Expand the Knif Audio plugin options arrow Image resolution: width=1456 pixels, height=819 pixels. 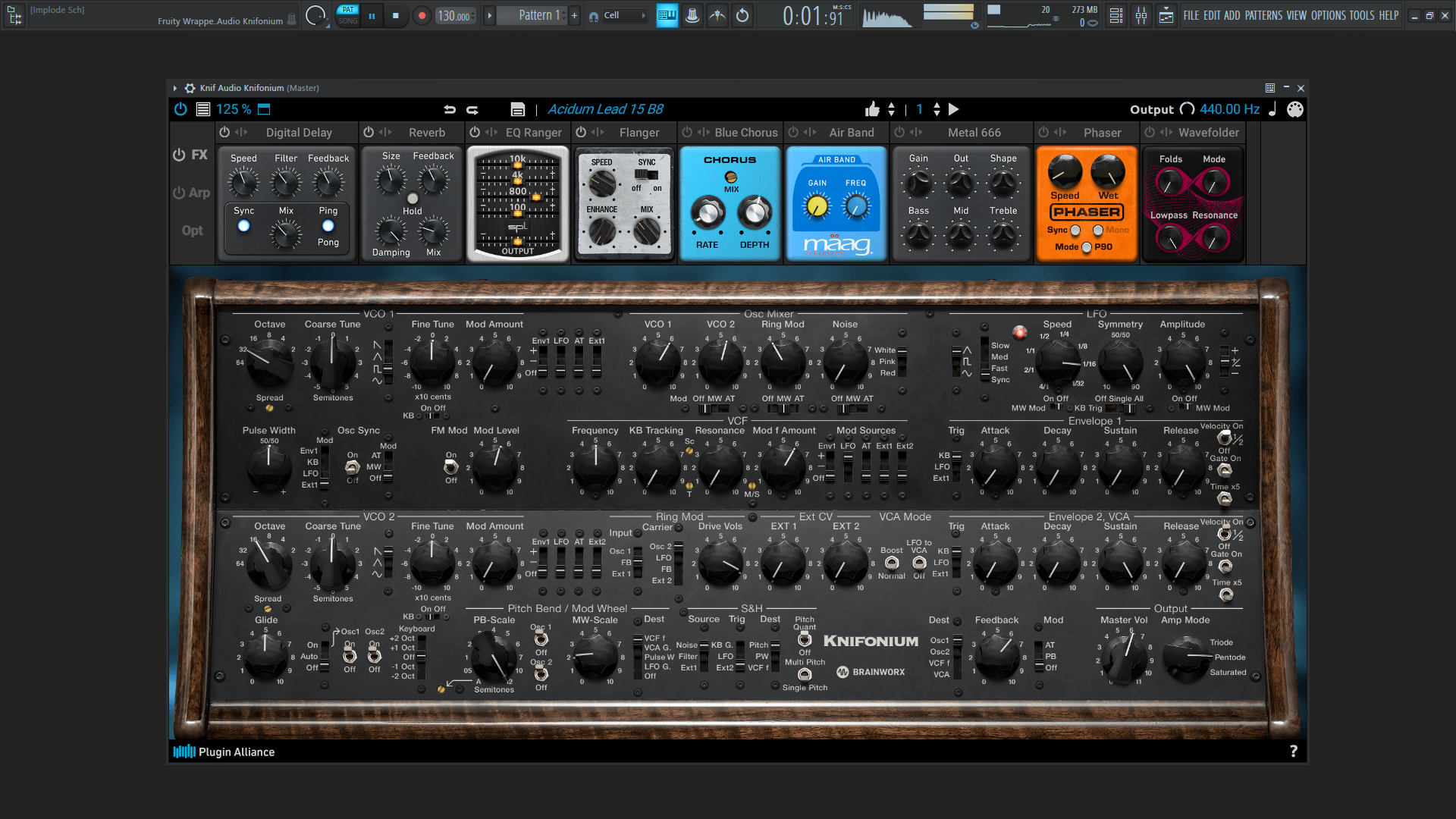(x=175, y=88)
